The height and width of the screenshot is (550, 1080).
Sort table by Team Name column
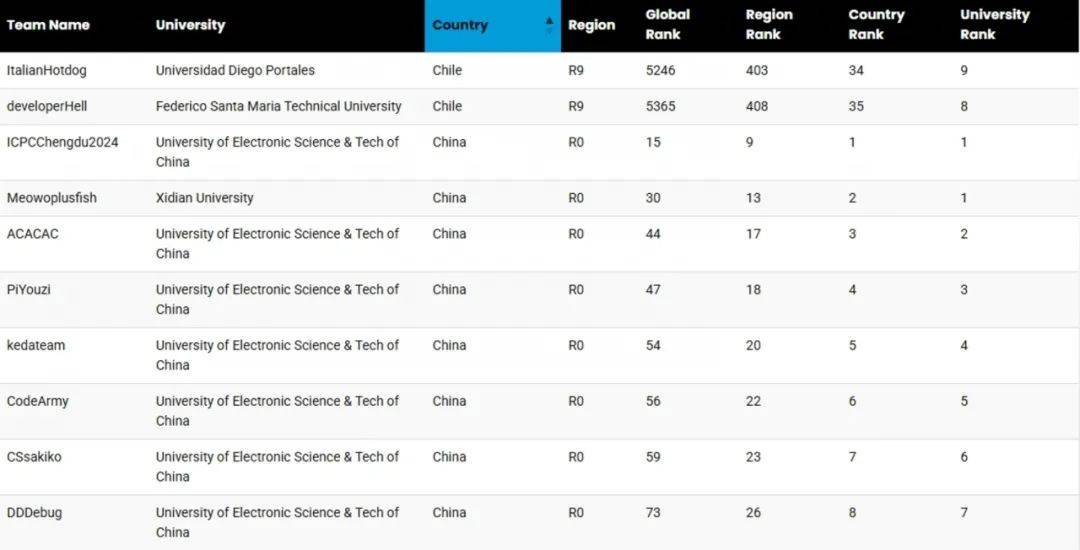[x=48, y=25]
